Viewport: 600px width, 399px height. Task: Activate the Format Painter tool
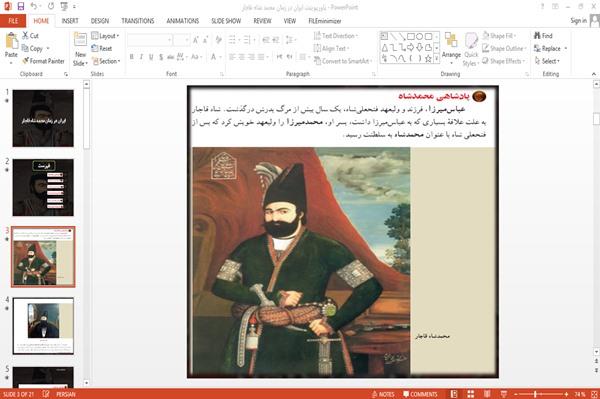(43, 61)
